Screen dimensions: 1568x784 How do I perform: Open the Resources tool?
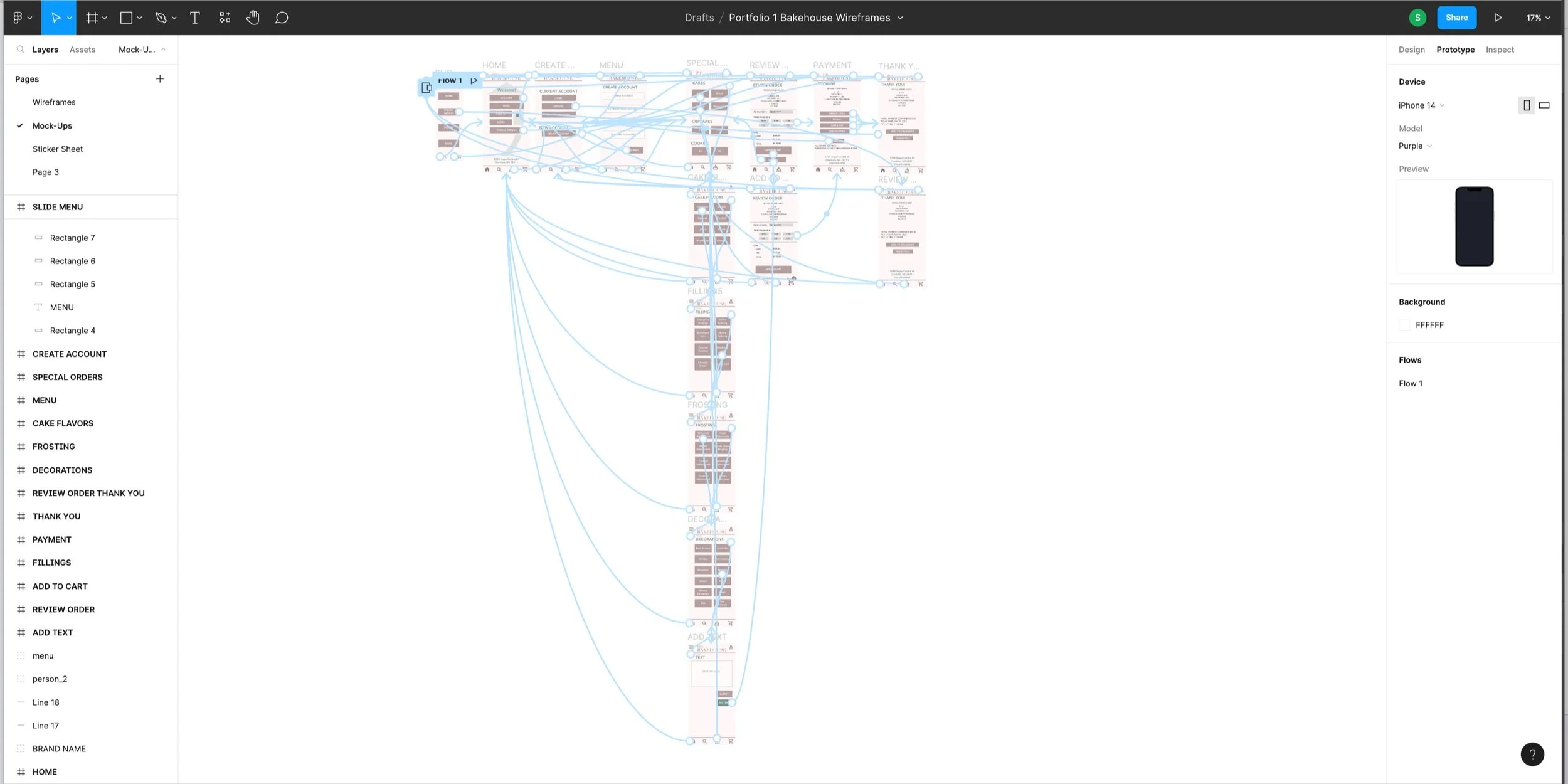225,18
